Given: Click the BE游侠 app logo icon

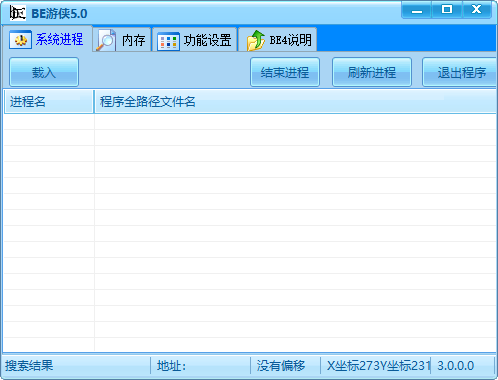Looking at the screenshot, I should 18,13.
